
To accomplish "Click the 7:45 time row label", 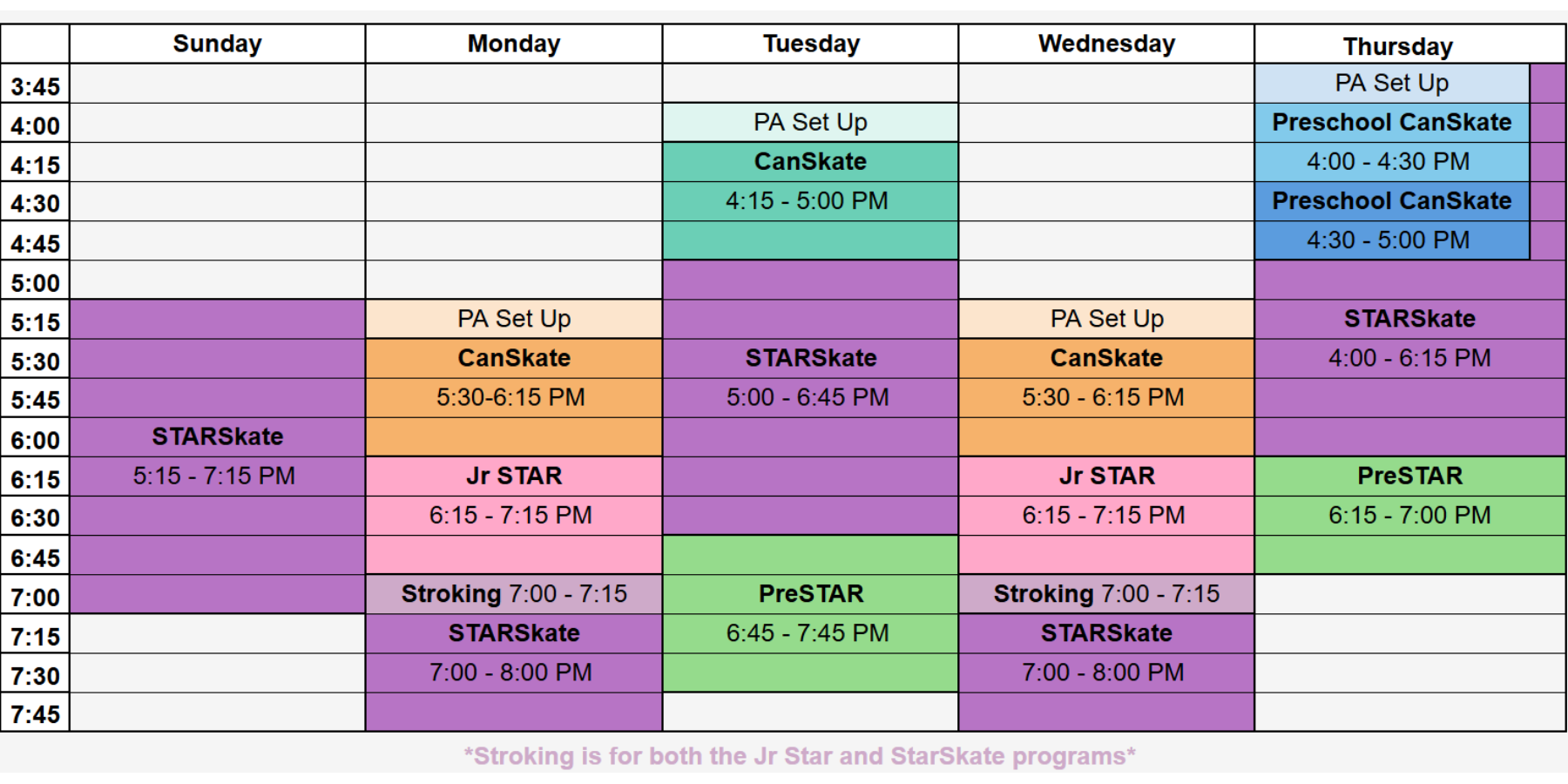I will point(35,713).
